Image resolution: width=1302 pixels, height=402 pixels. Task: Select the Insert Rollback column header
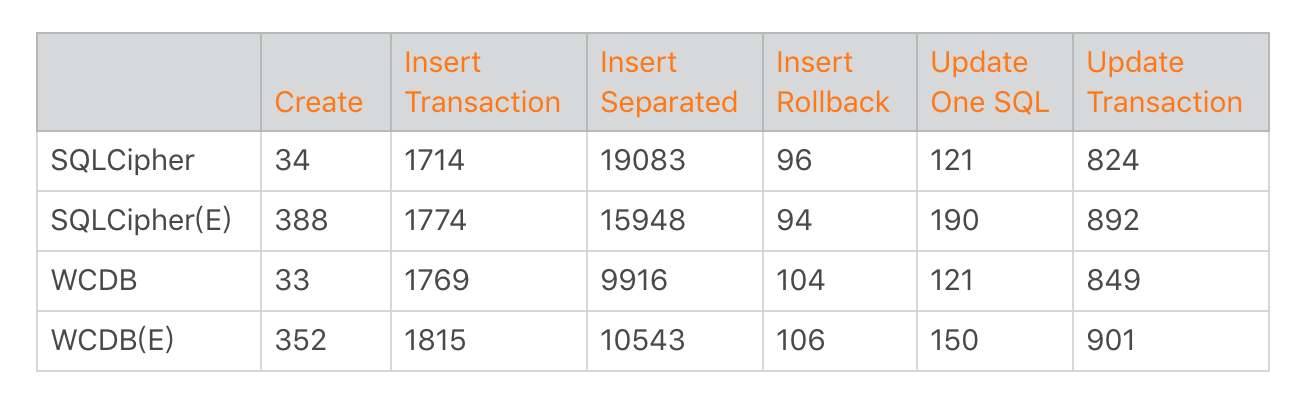(x=833, y=82)
